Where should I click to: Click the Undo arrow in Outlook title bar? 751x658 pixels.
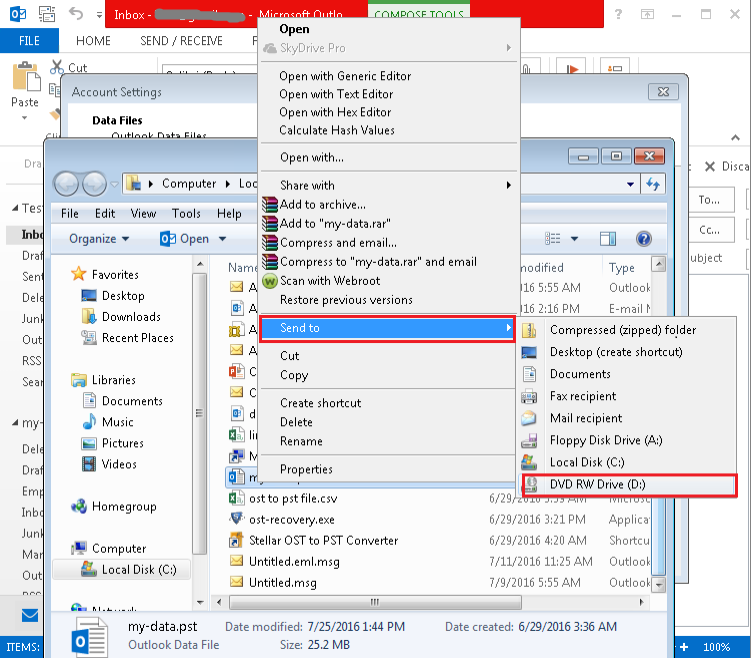[x=76, y=13]
